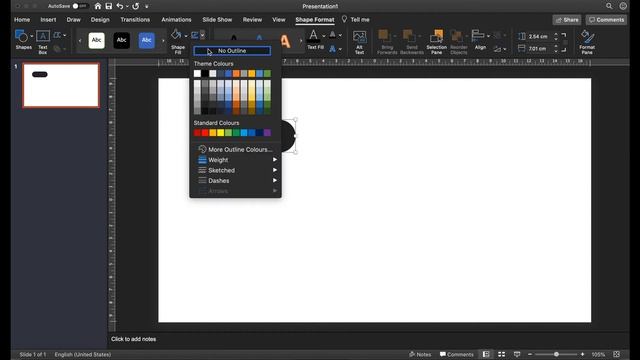
Task: Toggle the Notes pane in status bar
Action: [x=420, y=354]
